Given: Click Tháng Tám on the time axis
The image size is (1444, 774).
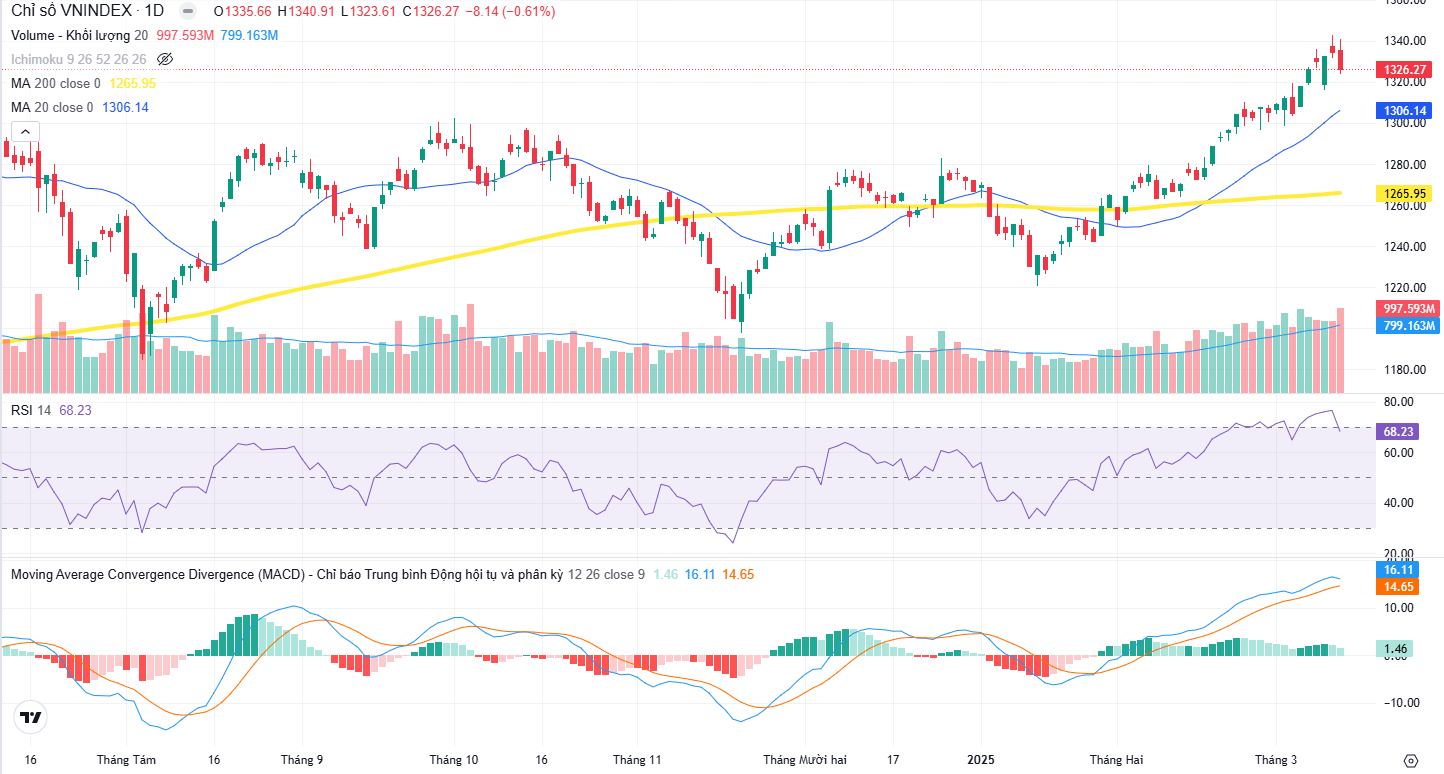Looking at the screenshot, I should [126, 760].
